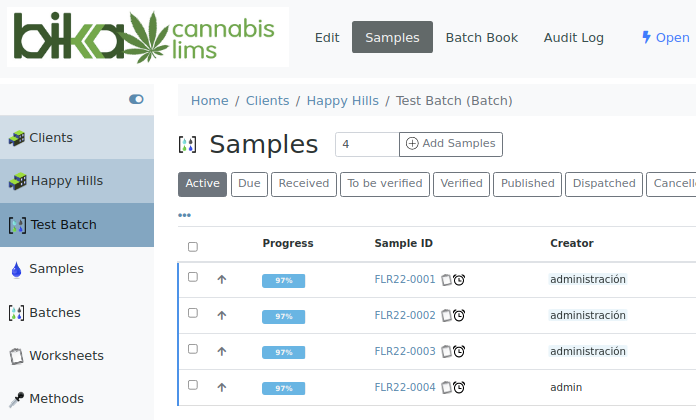Click the Worksheets clipboard icon in the sidebar
The image size is (696, 420).
(x=16, y=356)
